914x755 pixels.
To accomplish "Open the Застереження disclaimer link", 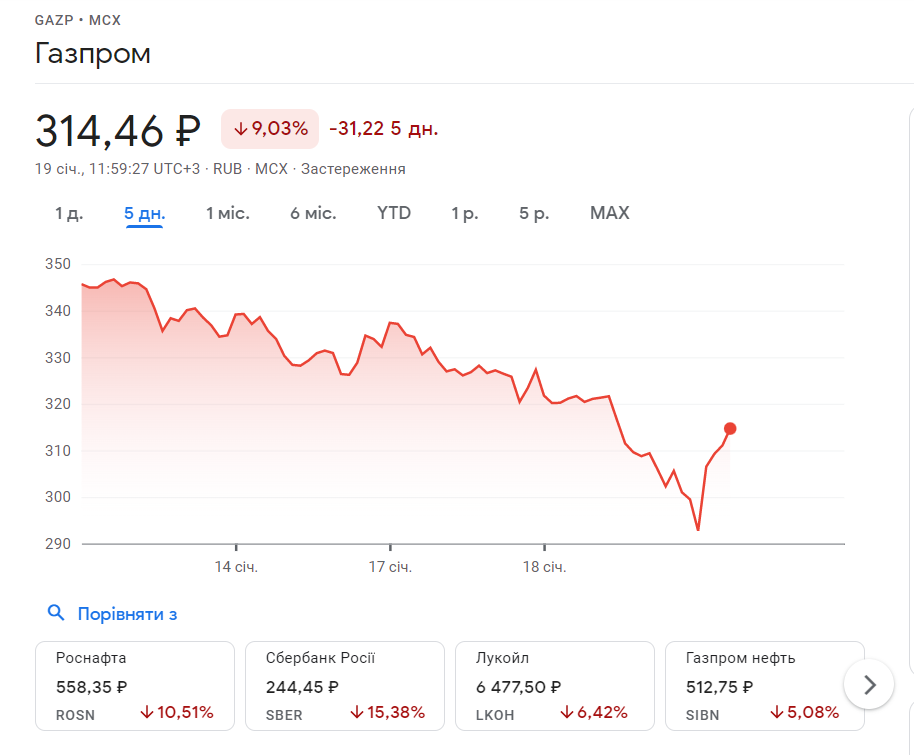I will pyautogui.click(x=353, y=169).
